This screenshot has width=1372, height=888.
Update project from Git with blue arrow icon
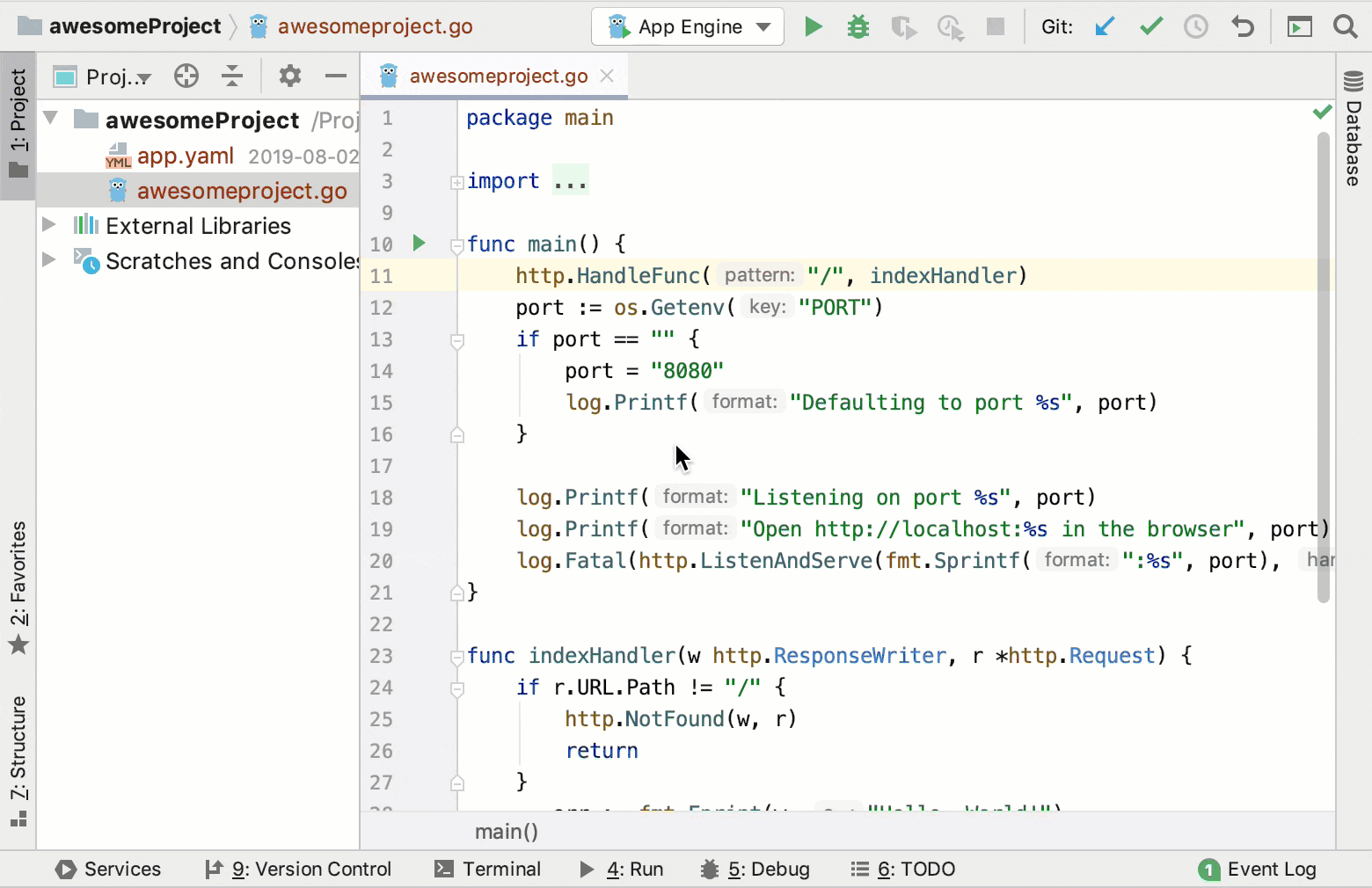tap(1105, 26)
